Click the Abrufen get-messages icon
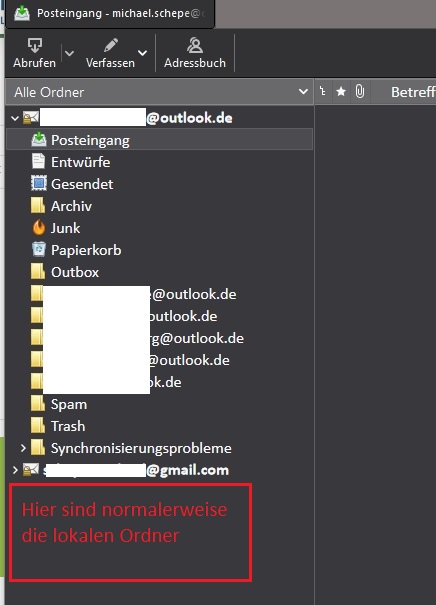Image resolution: width=436 pixels, height=605 pixels. [35, 45]
